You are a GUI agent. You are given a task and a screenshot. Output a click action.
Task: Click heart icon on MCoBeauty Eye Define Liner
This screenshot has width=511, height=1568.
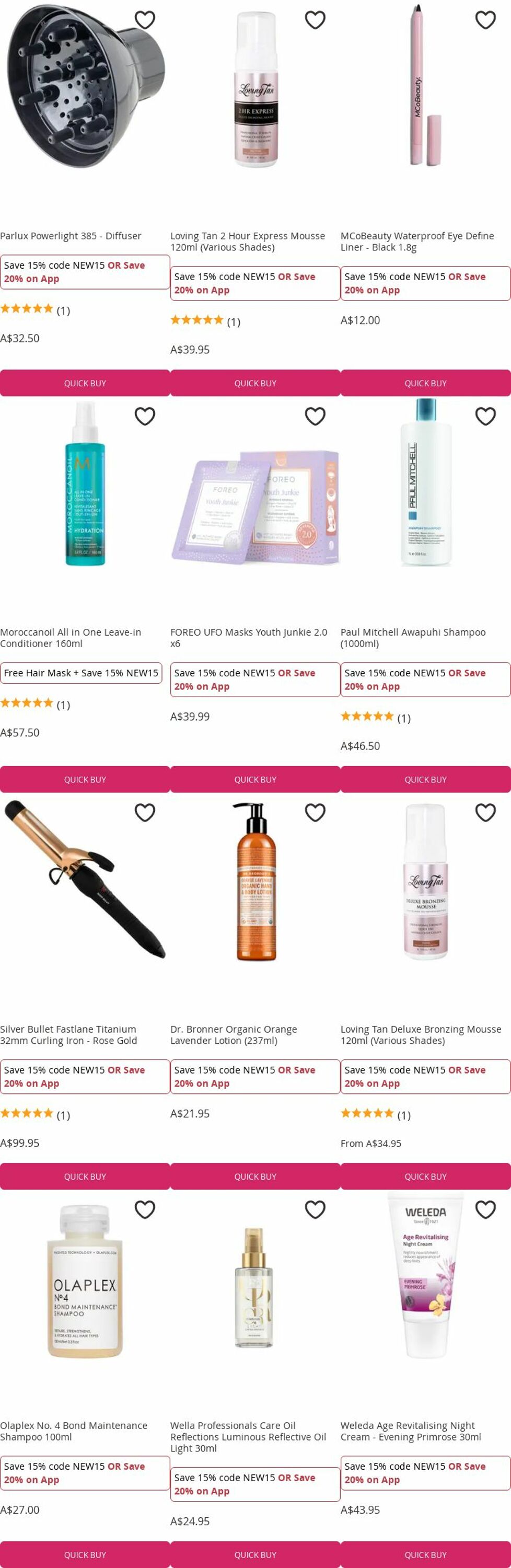485,20
